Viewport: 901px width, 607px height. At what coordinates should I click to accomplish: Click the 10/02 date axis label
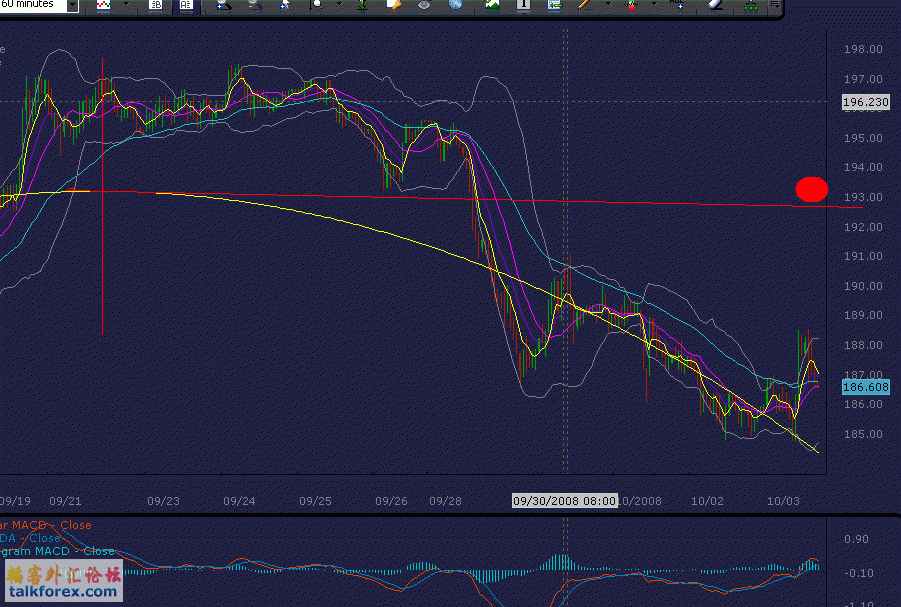pyautogui.click(x=707, y=501)
